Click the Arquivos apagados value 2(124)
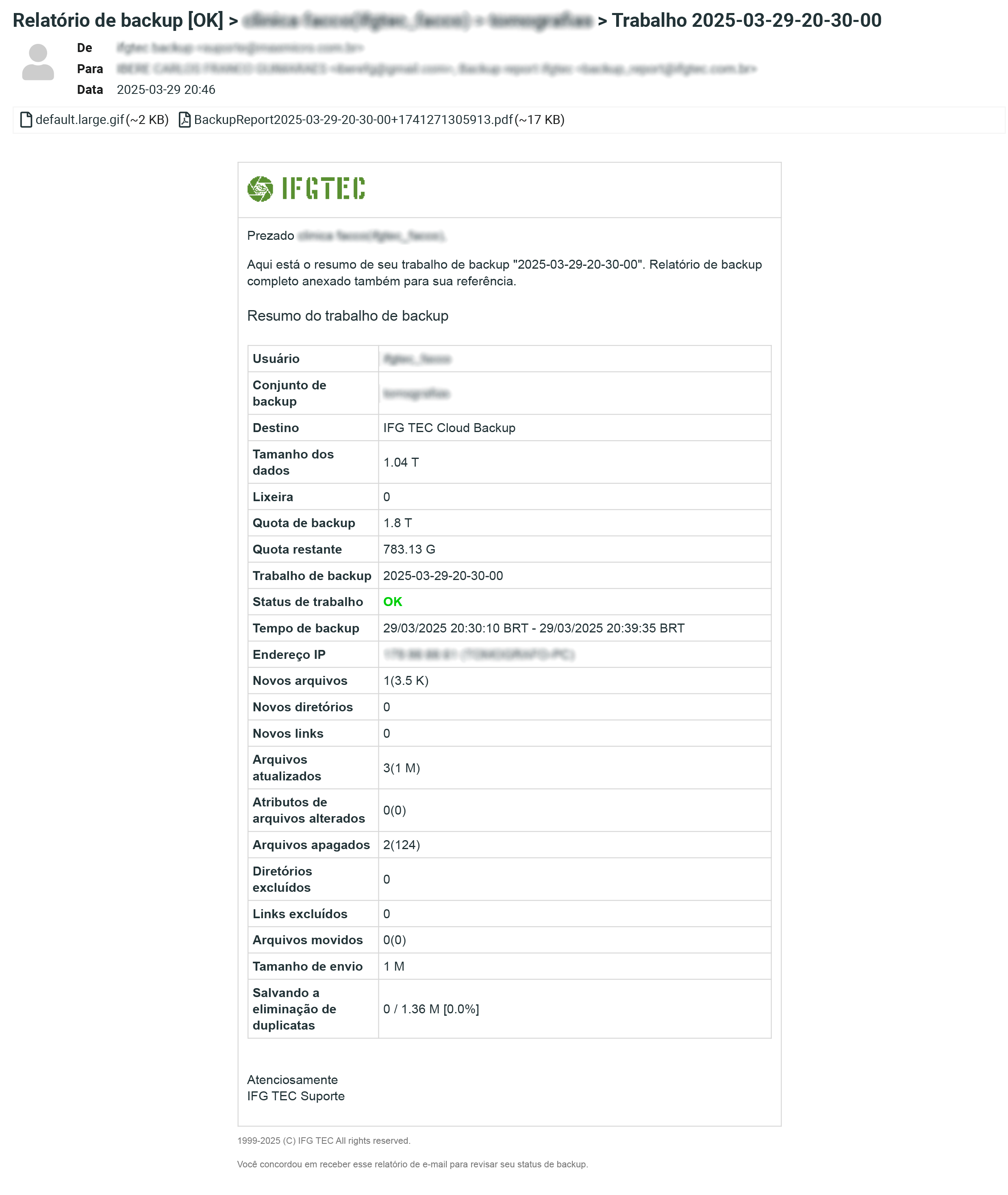The image size is (1008, 1195). (x=401, y=845)
